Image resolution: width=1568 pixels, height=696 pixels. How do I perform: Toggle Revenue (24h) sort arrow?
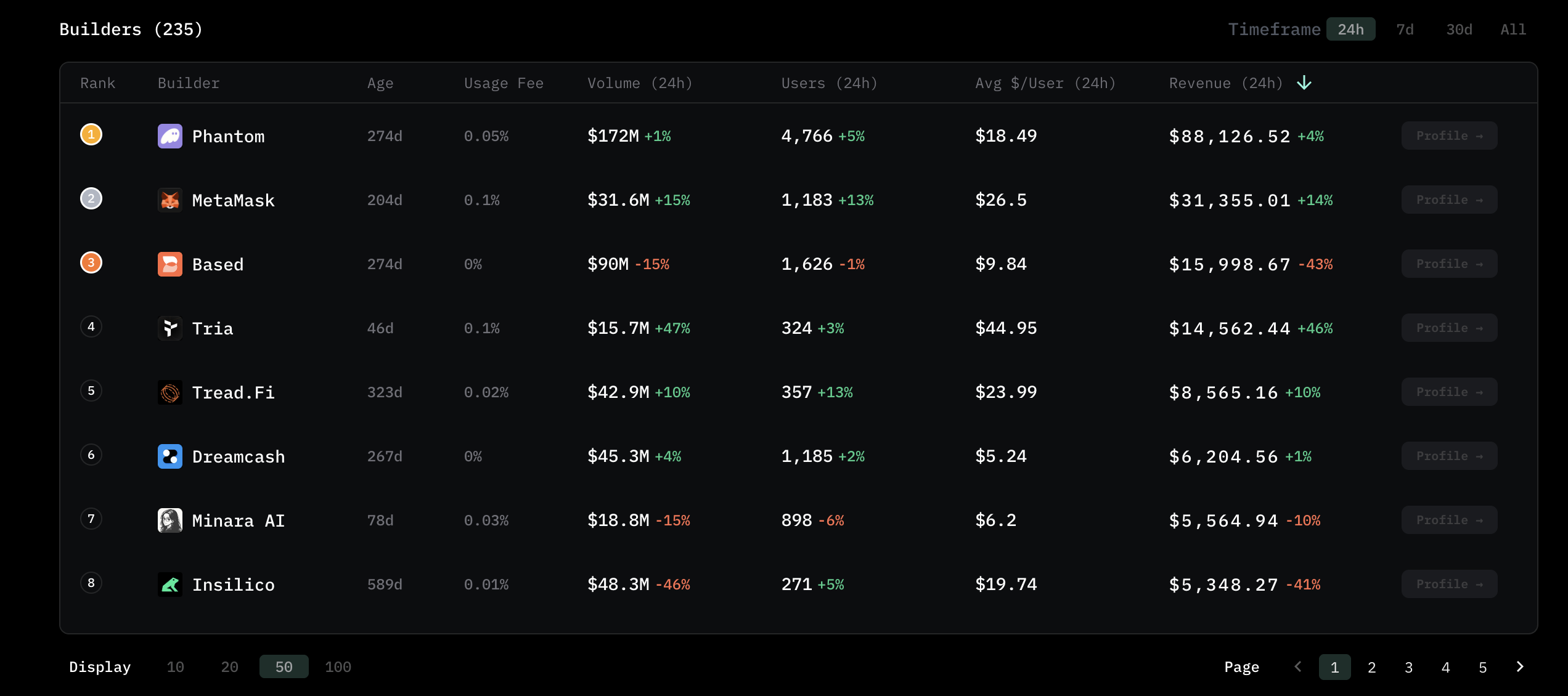point(1304,83)
